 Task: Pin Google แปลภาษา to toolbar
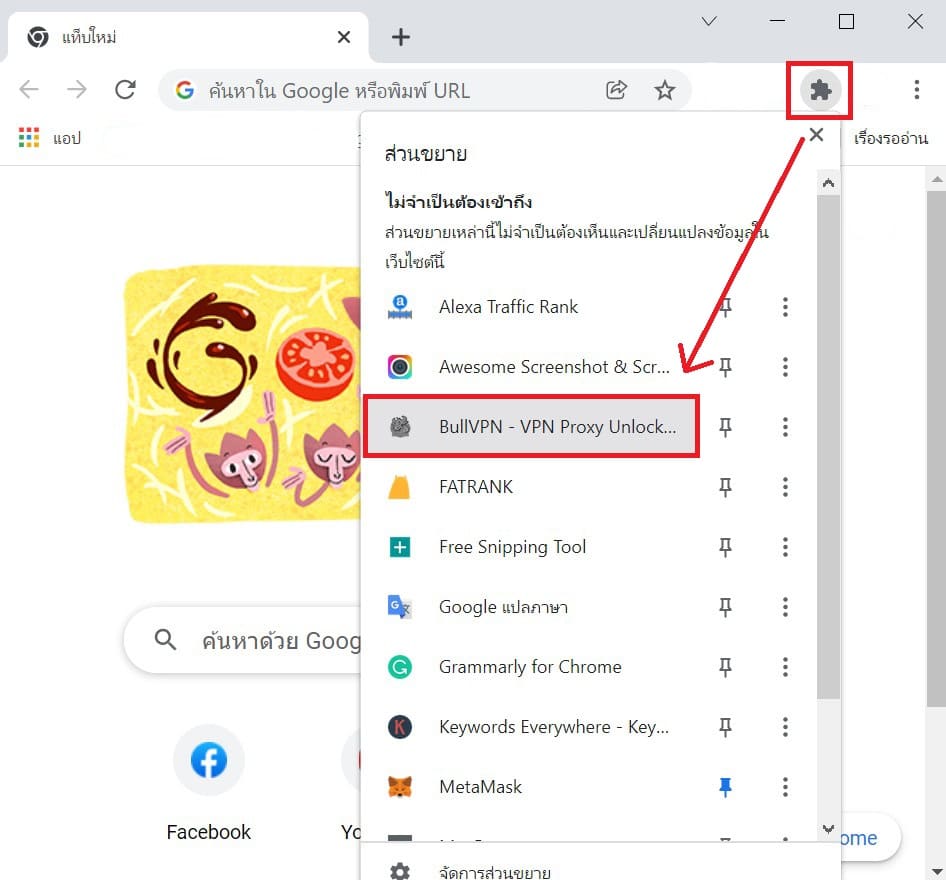pos(725,607)
